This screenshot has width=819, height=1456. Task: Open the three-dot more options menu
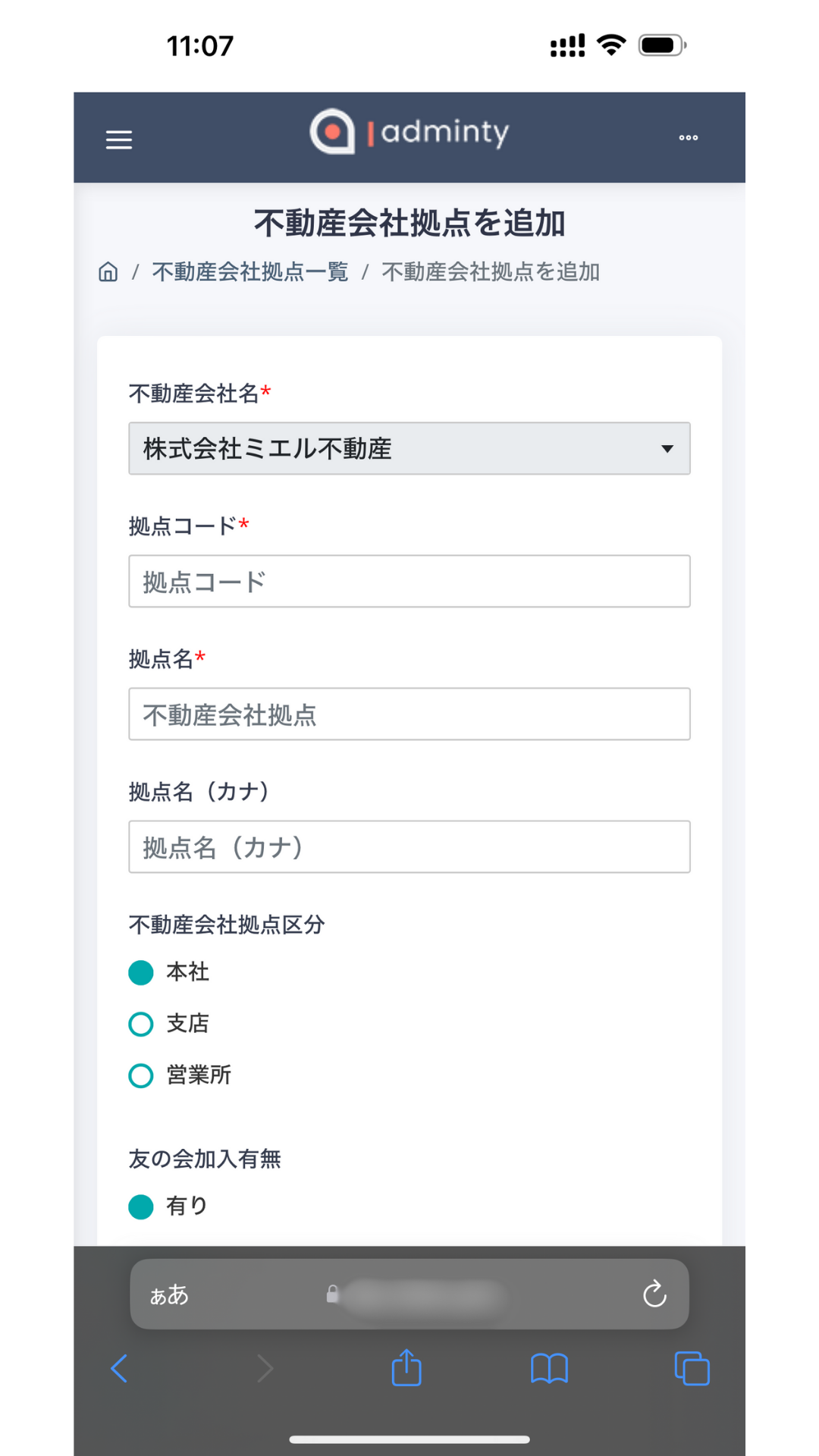click(x=688, y=138)
